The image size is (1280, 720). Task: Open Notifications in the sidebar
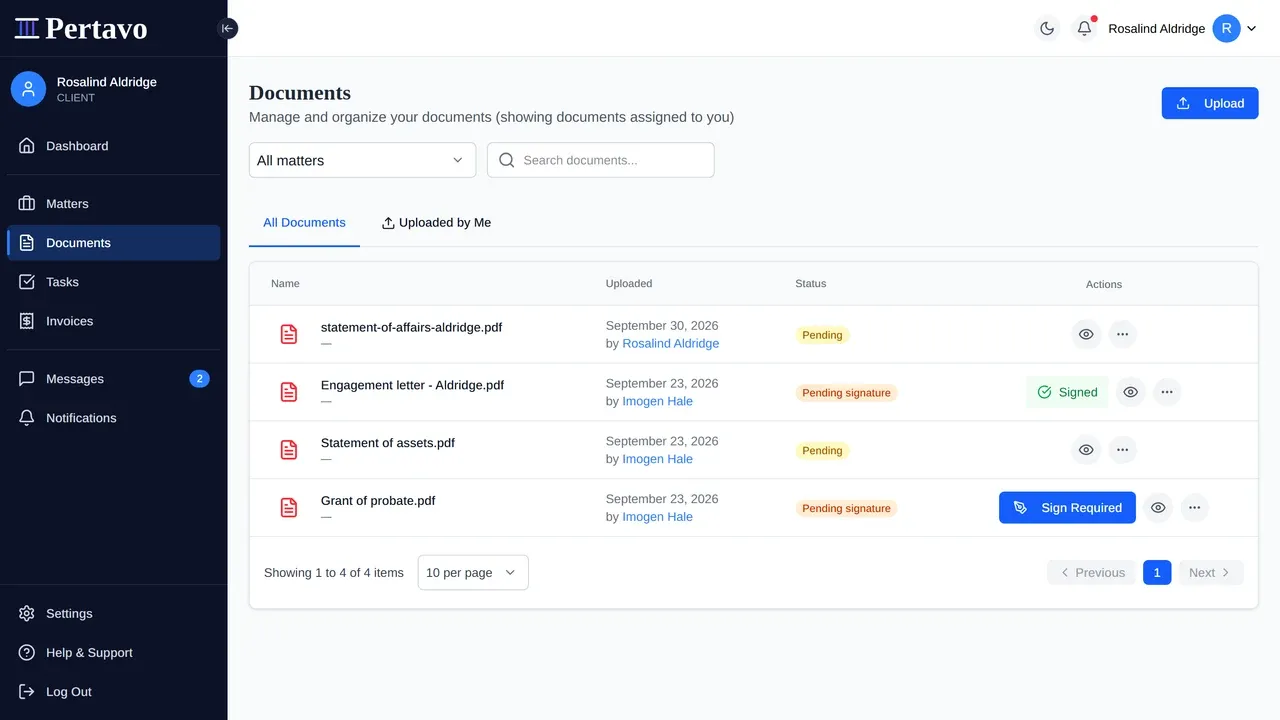(114, 418)
